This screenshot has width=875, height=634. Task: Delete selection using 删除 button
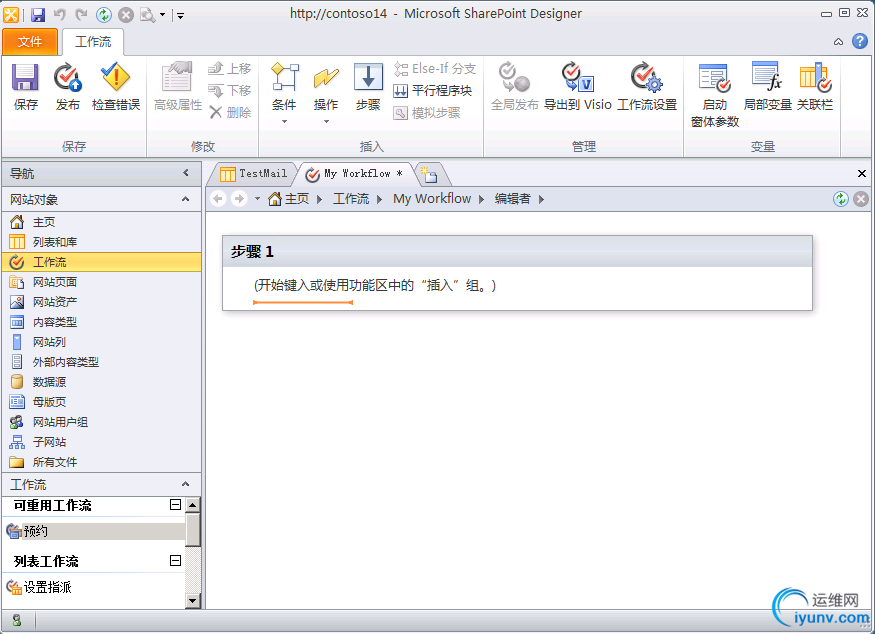coord(230,112)
